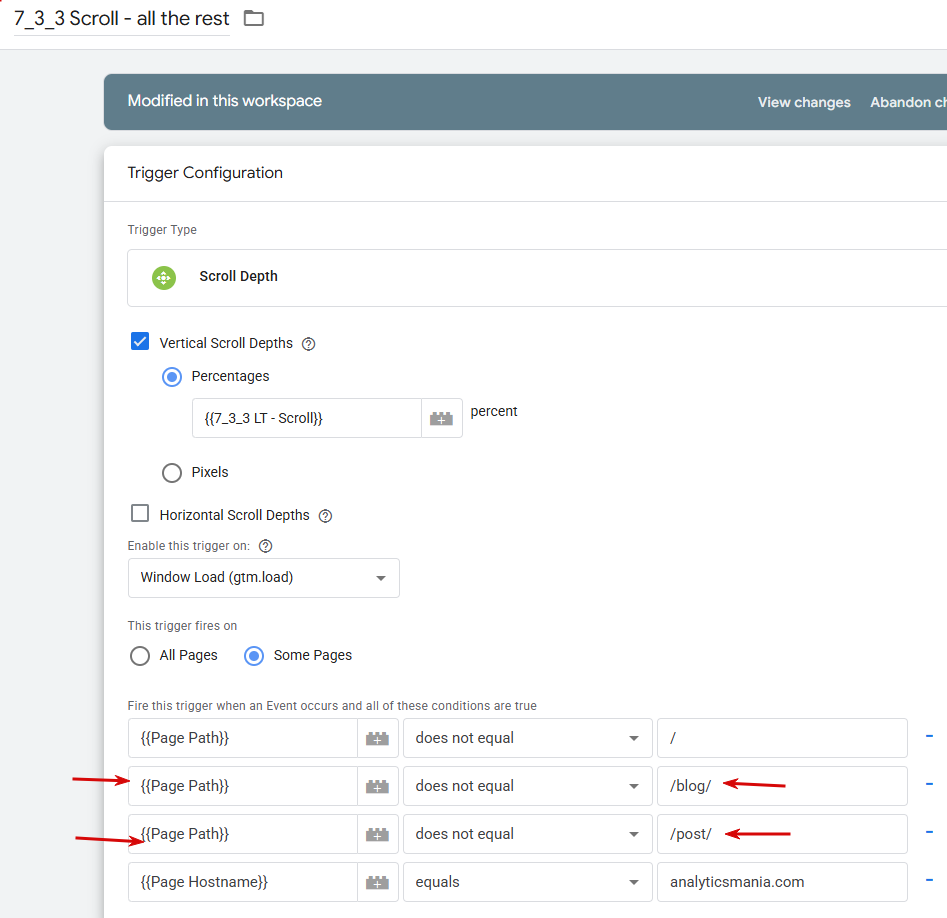Viewport: 947px width, 918px height.
Task: Select the Pixels radio option
Action: [x=172, y=472]
